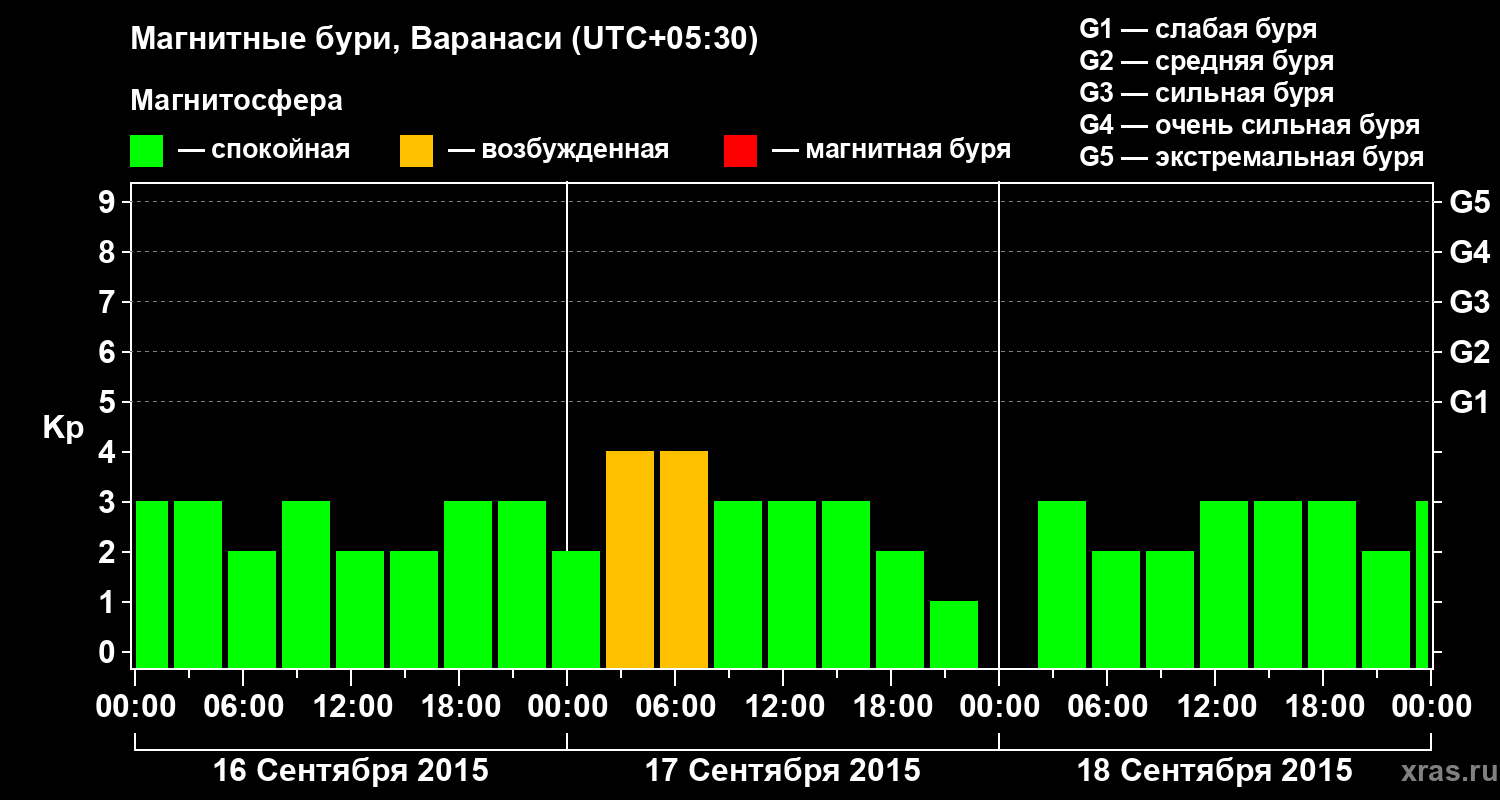Click the 'G2' label on right axis
This screenshot has width=1500, height=800.
pos(1469,352)
